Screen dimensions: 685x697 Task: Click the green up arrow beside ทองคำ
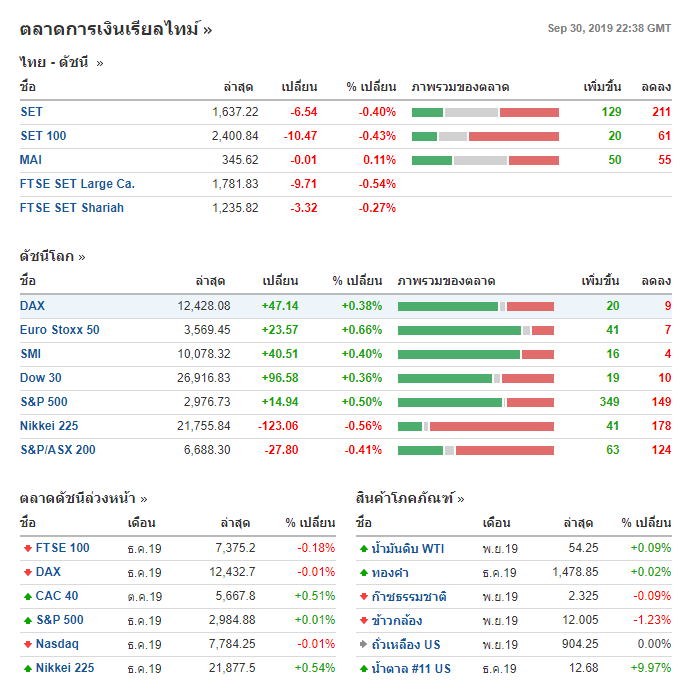point(363,572)
